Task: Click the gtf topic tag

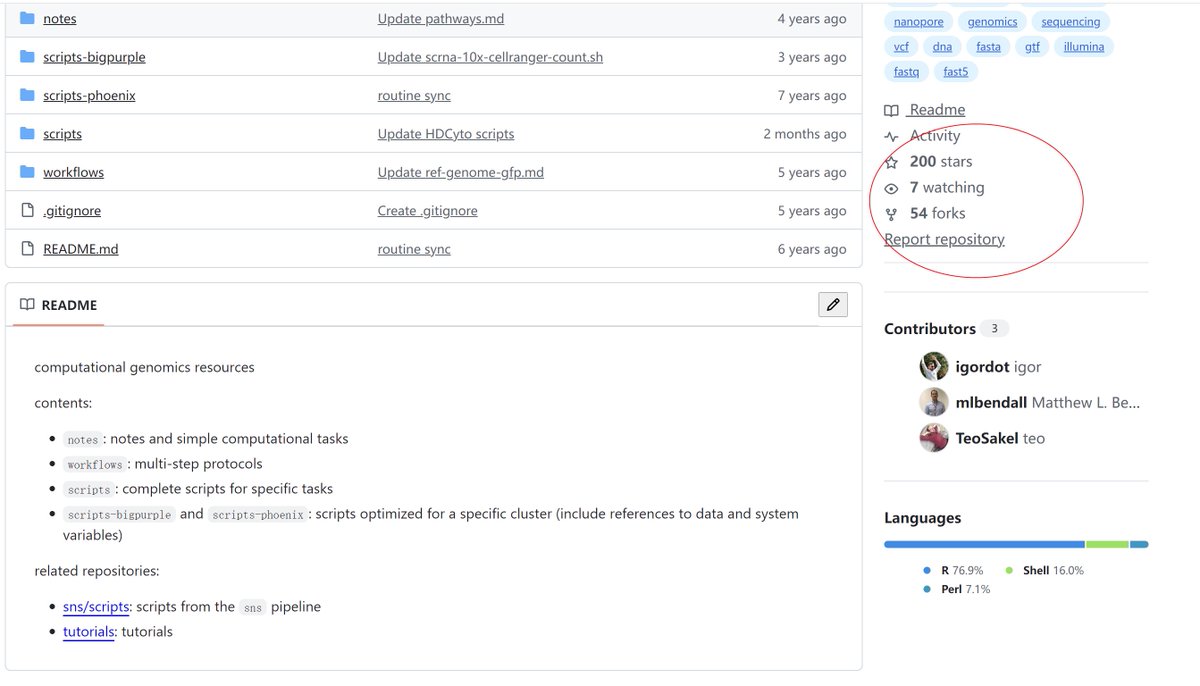Action: [1033, 47]
